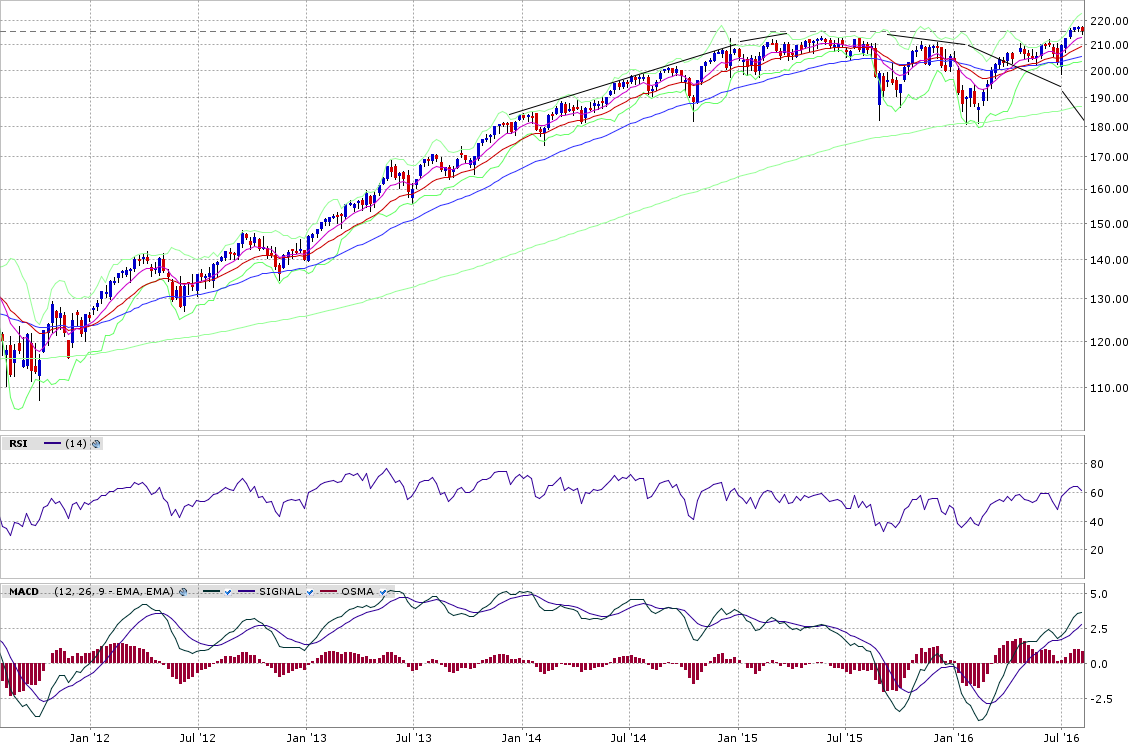Image resolution: width=1137 pixels, height=752 pixels.
Task: Click the MACD indicator label
Action: point(24,592)
